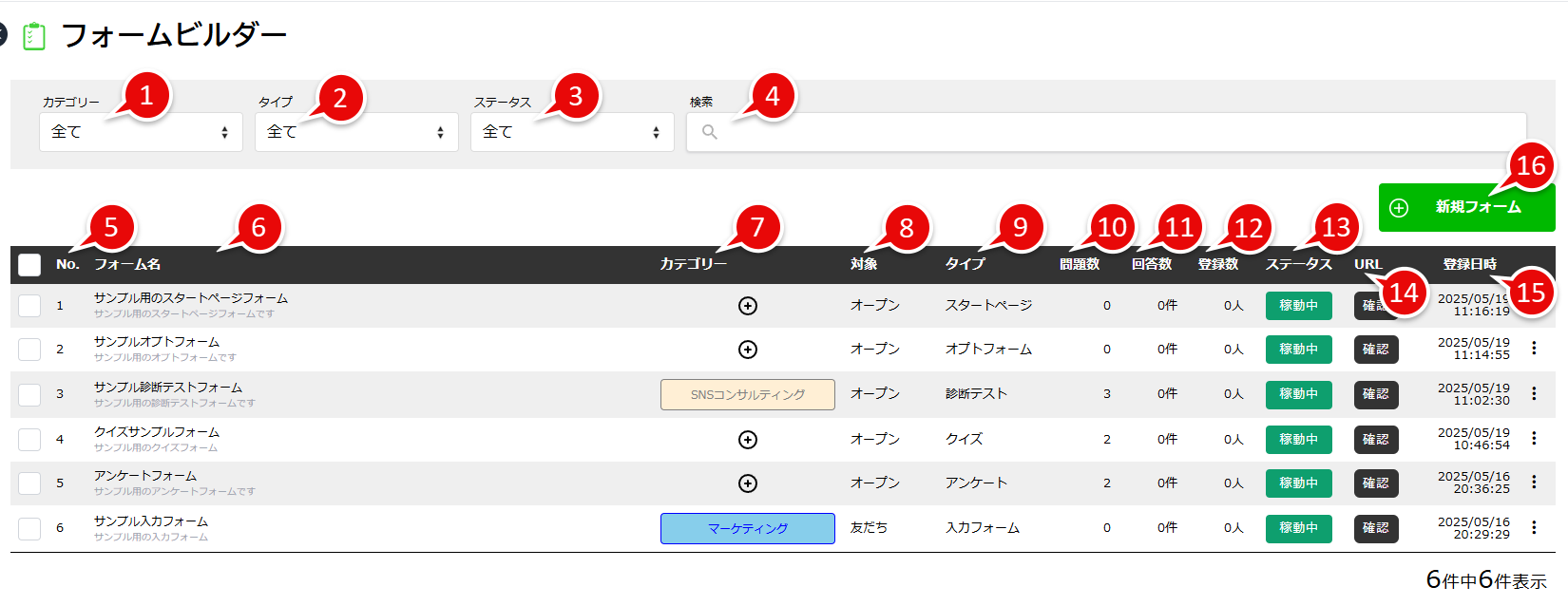Click the blue マーケティング category tag
The width and height of the screenshot is (1568, 606).
click(x=748, y=529)
